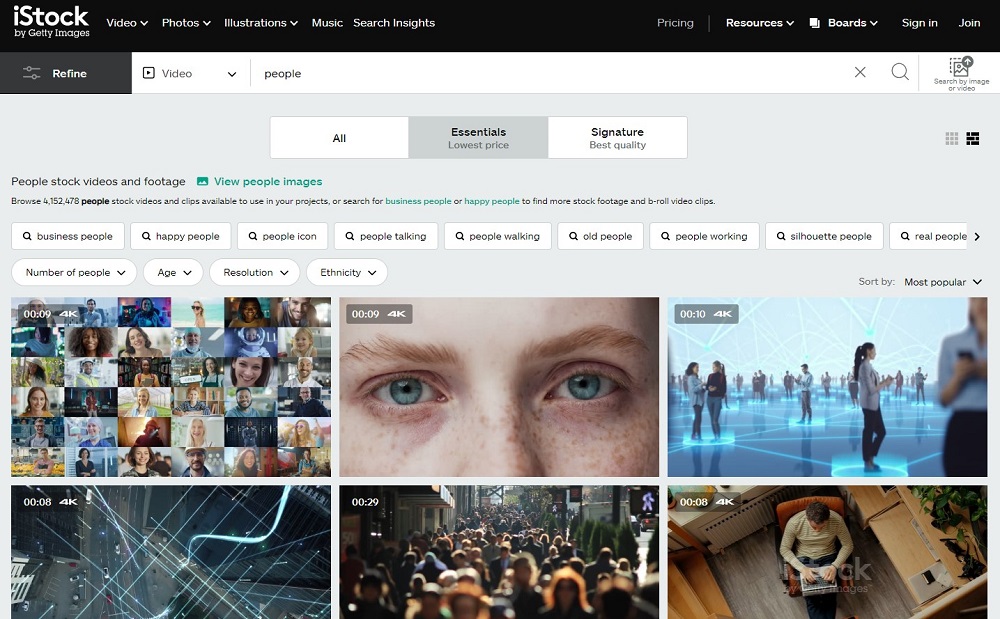Open the Refine filters sliders icon
The image size is (1000, 619).
point(32,73)
